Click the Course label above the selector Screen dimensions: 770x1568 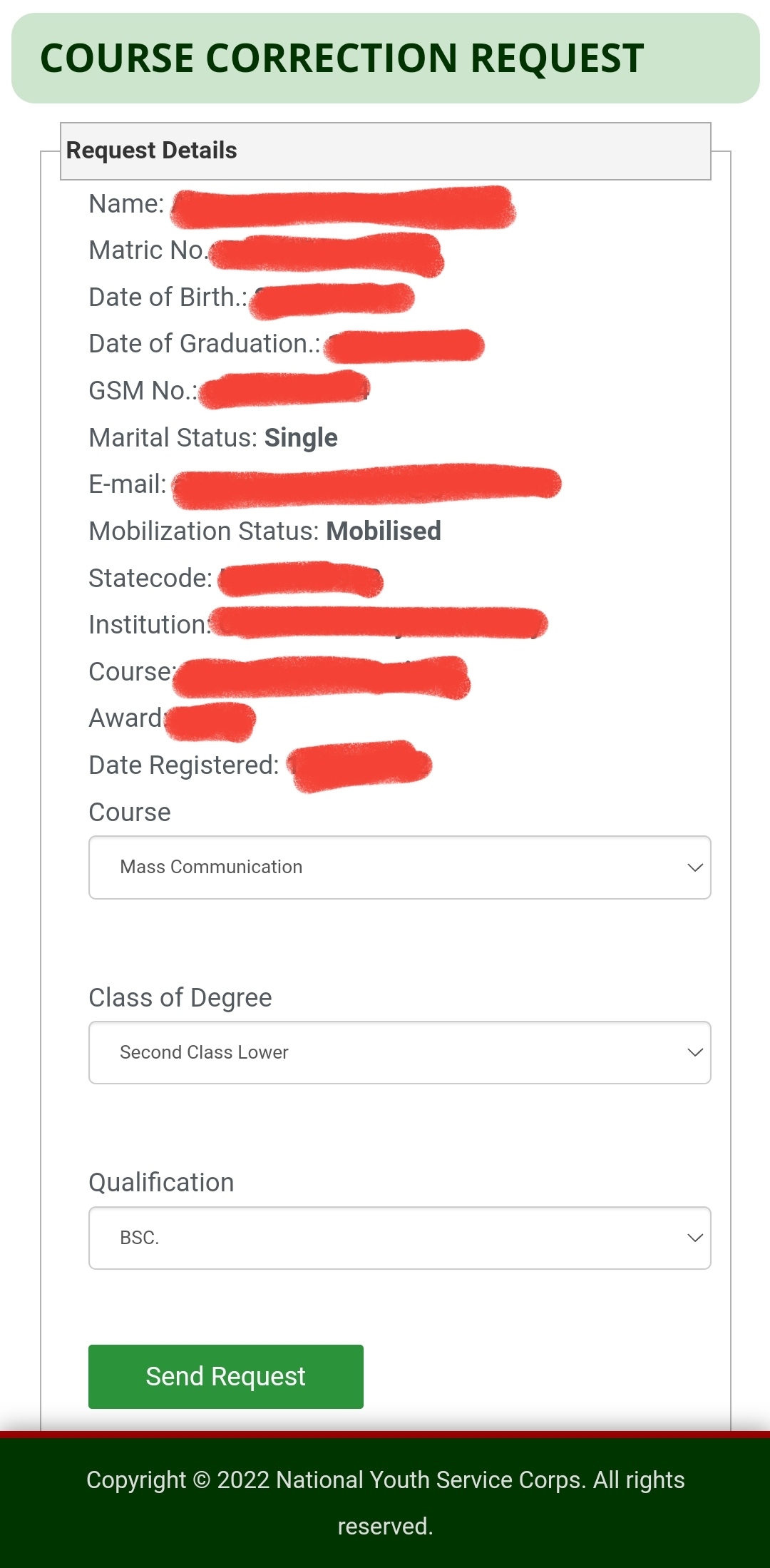coord(128,811)
